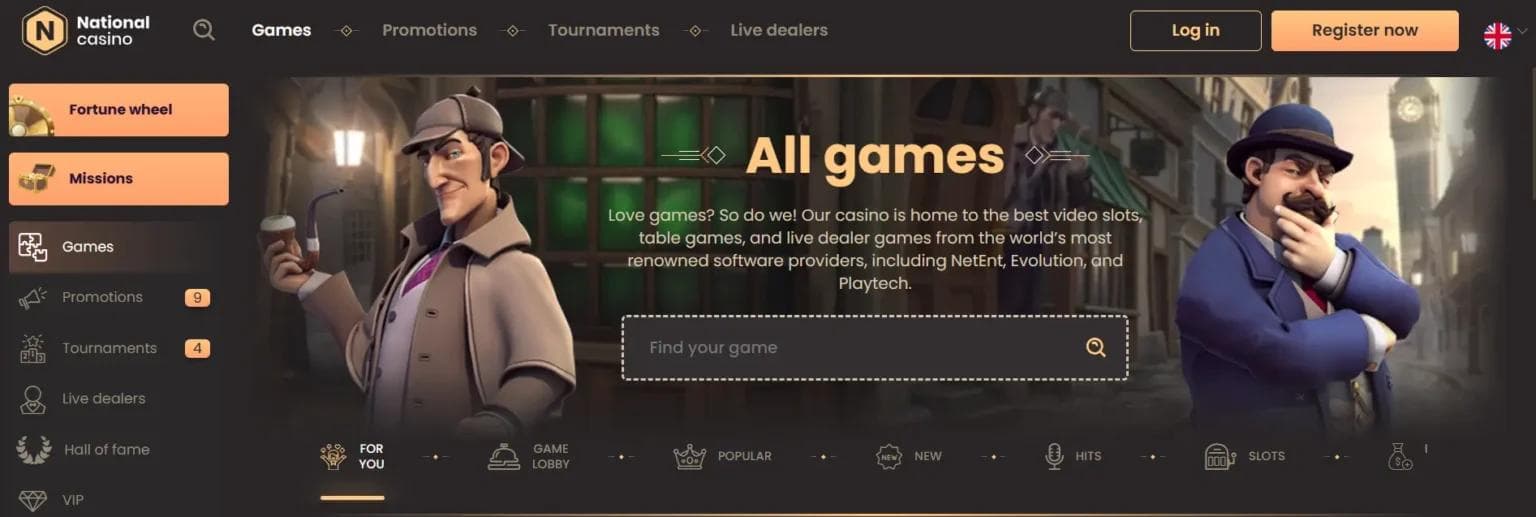Click the Games puzzle icon in sidebar

[33, 247]
